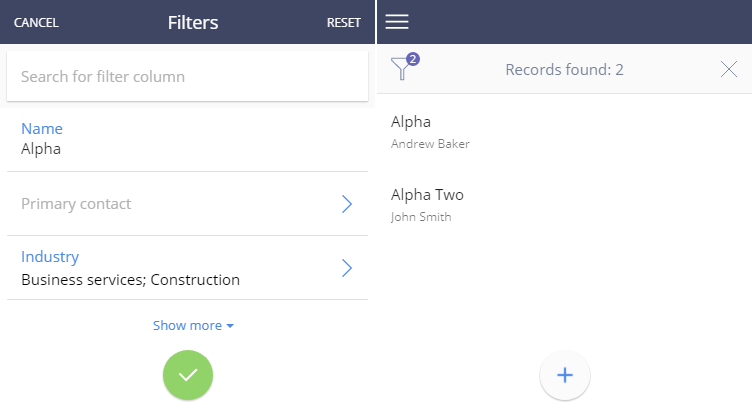Select the Primary contact filter row
The image size is (752, 420).
point(188,204)
